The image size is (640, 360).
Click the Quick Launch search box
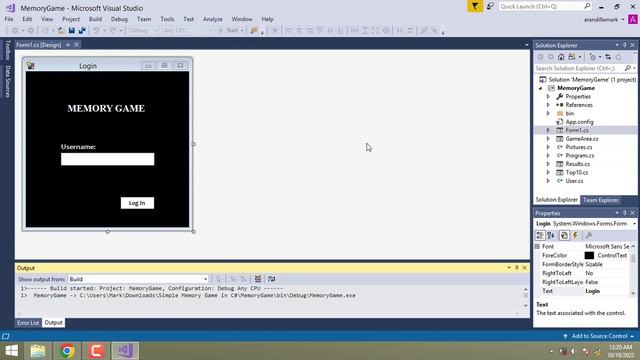click(x=545, y=6)
